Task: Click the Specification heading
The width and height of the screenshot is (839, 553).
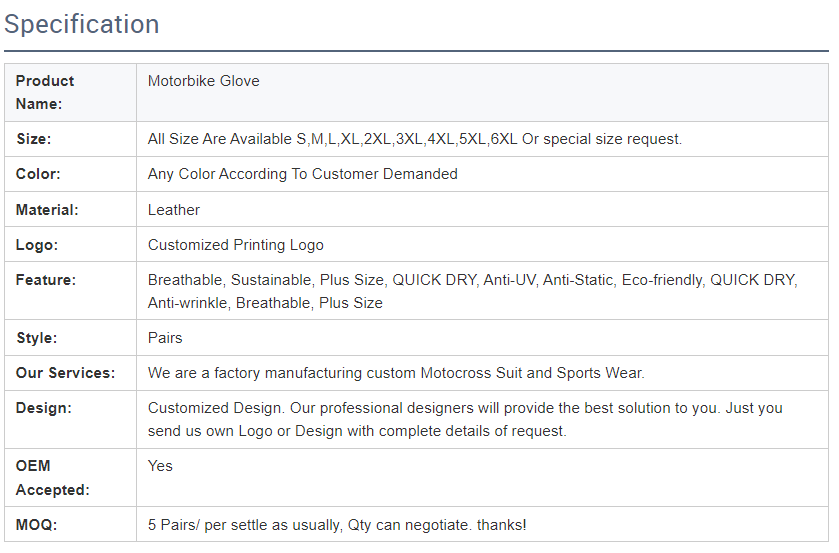Action: [x=82, y=24]
